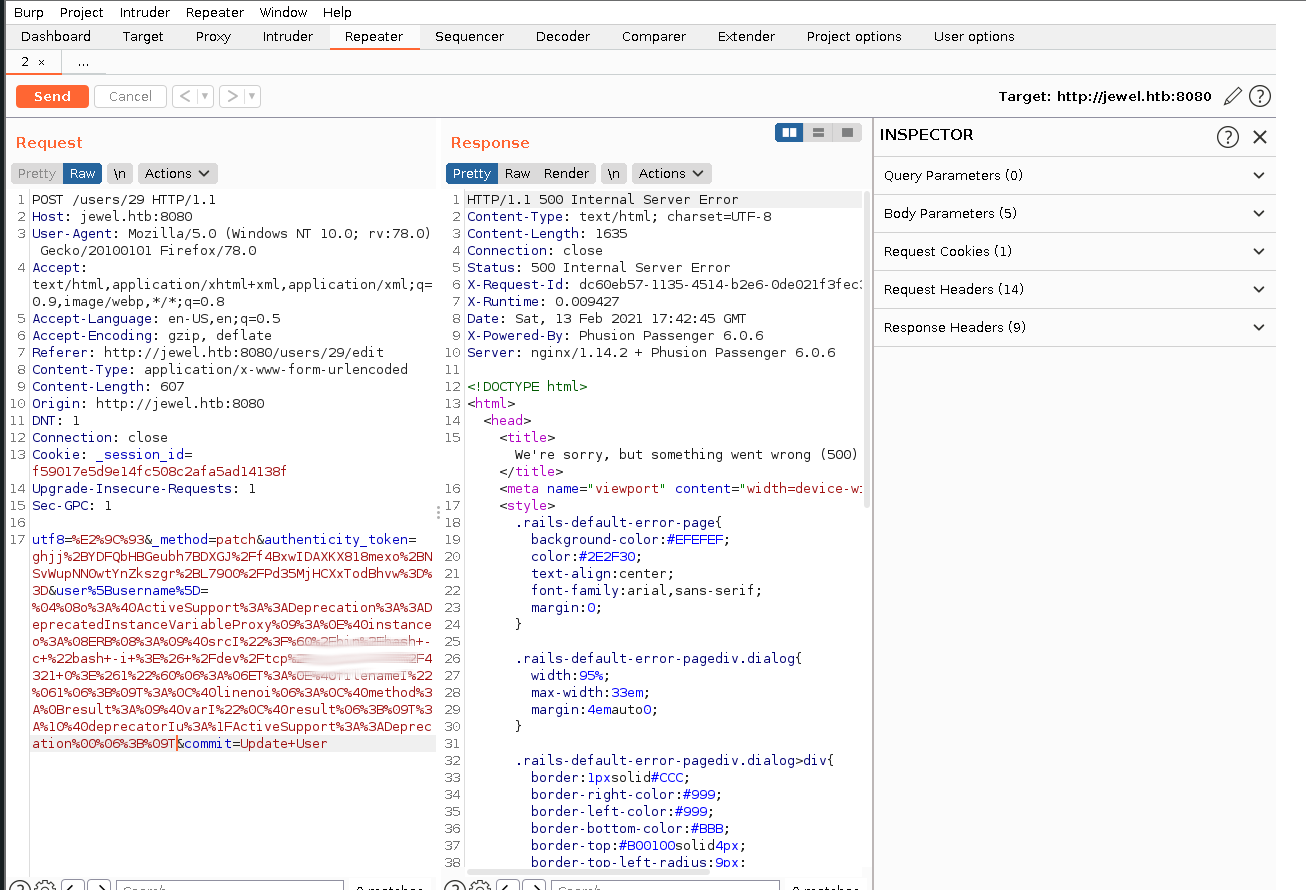The image size is (1306, 890).
Task: Open Repeater help icon beside target
Action: (1260, 96)
